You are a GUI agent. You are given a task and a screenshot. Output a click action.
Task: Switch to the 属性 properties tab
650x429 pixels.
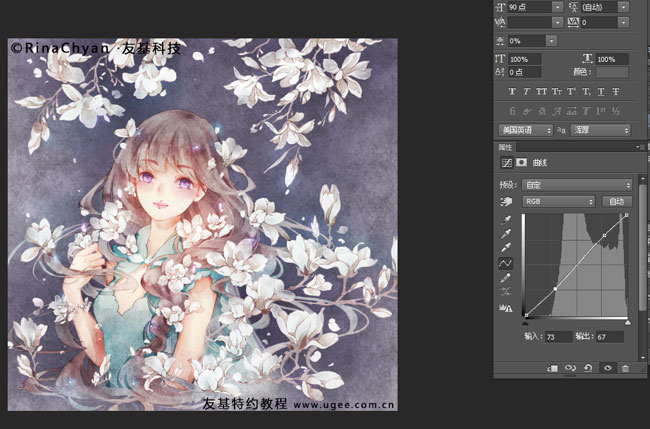tap(505, 147)
